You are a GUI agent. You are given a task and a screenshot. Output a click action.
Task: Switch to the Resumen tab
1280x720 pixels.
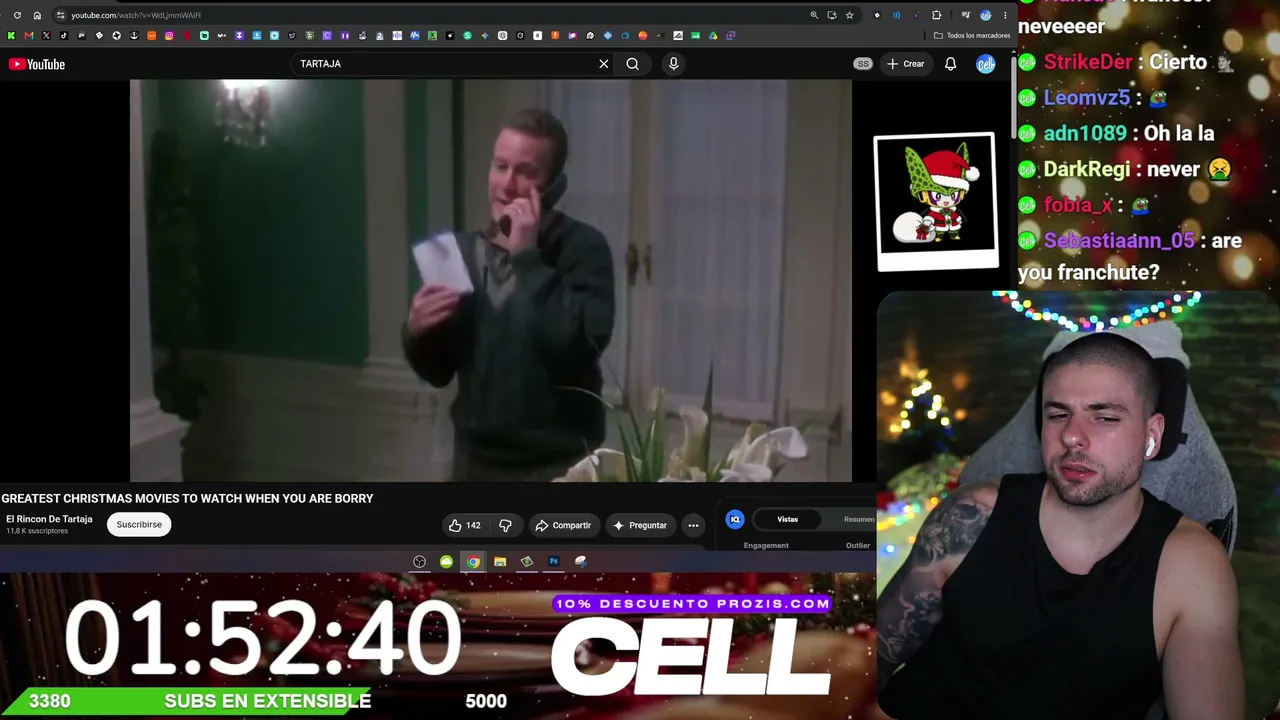click(x=859, y=519)
